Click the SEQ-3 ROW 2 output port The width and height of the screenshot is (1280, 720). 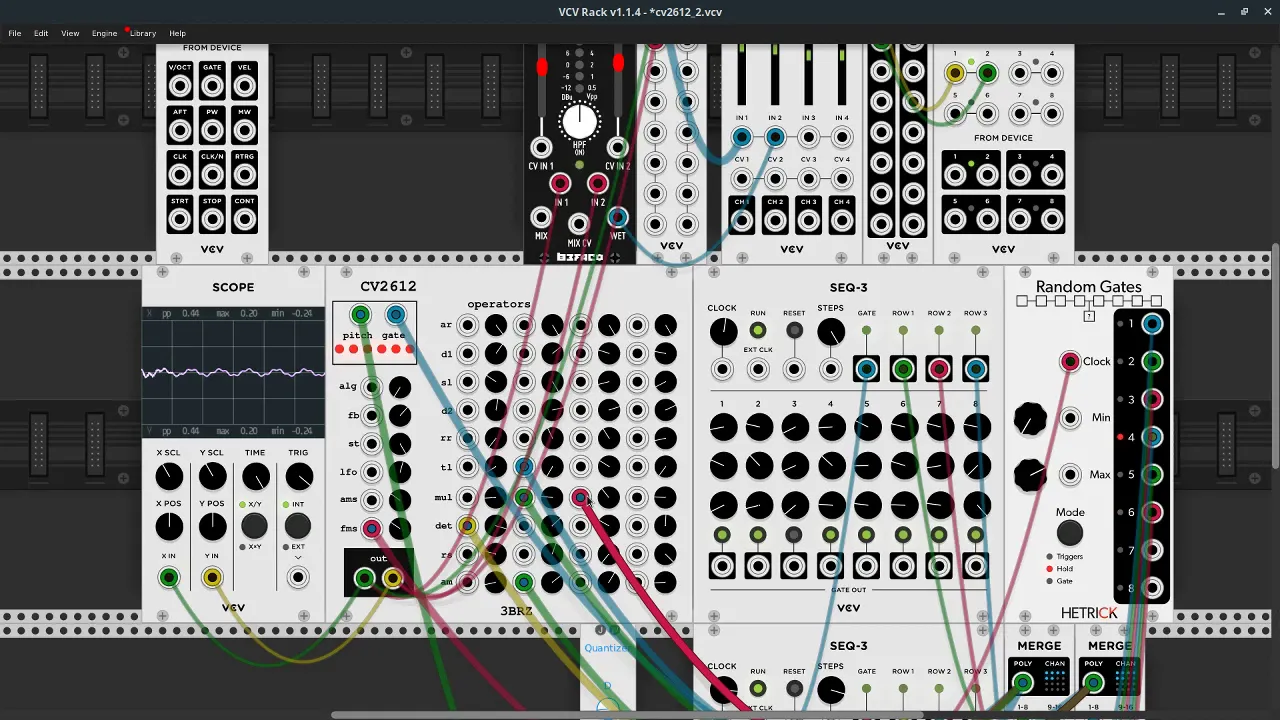click(939, 370)
